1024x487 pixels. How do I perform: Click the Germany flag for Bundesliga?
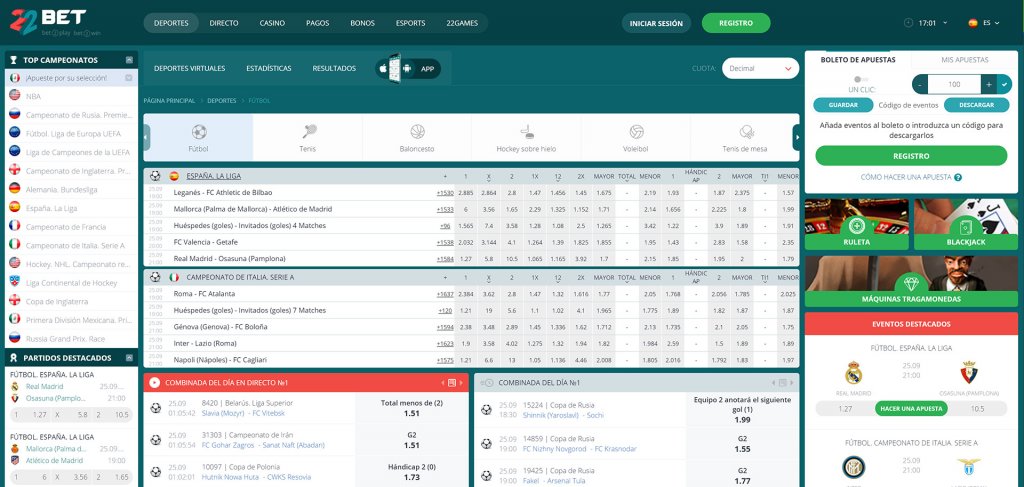click(14, 189)
